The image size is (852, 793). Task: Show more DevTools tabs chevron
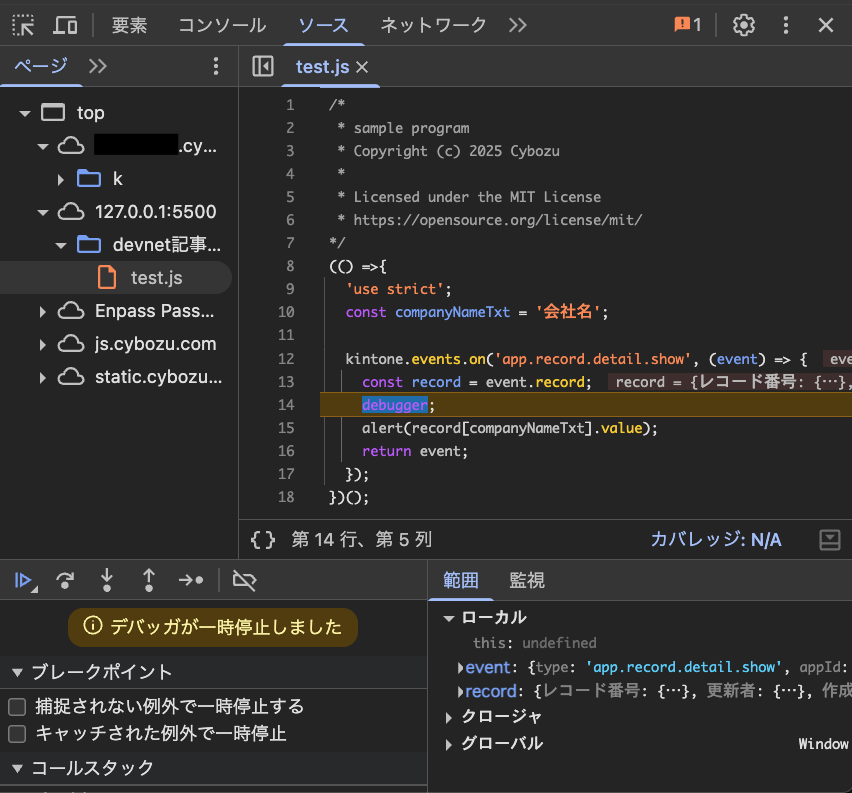518,25
